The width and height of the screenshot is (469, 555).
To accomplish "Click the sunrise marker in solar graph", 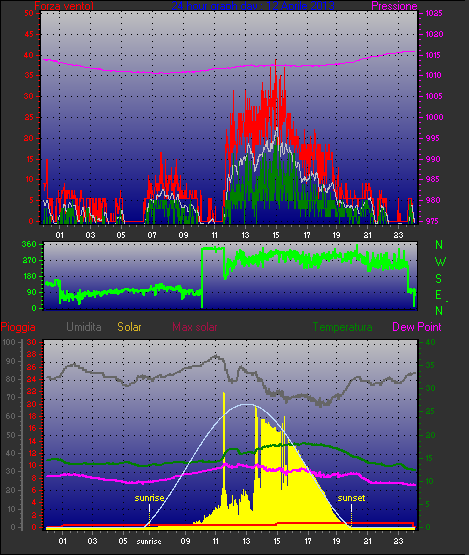I will pyautogui.click(x=149, y=498).
